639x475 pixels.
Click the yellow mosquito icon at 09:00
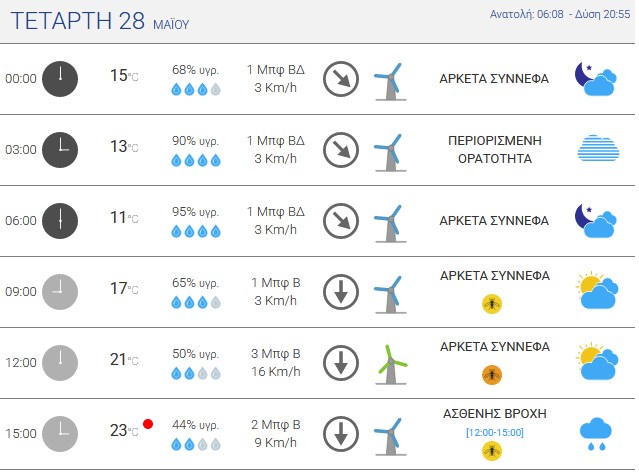click(x=492, y=304)
